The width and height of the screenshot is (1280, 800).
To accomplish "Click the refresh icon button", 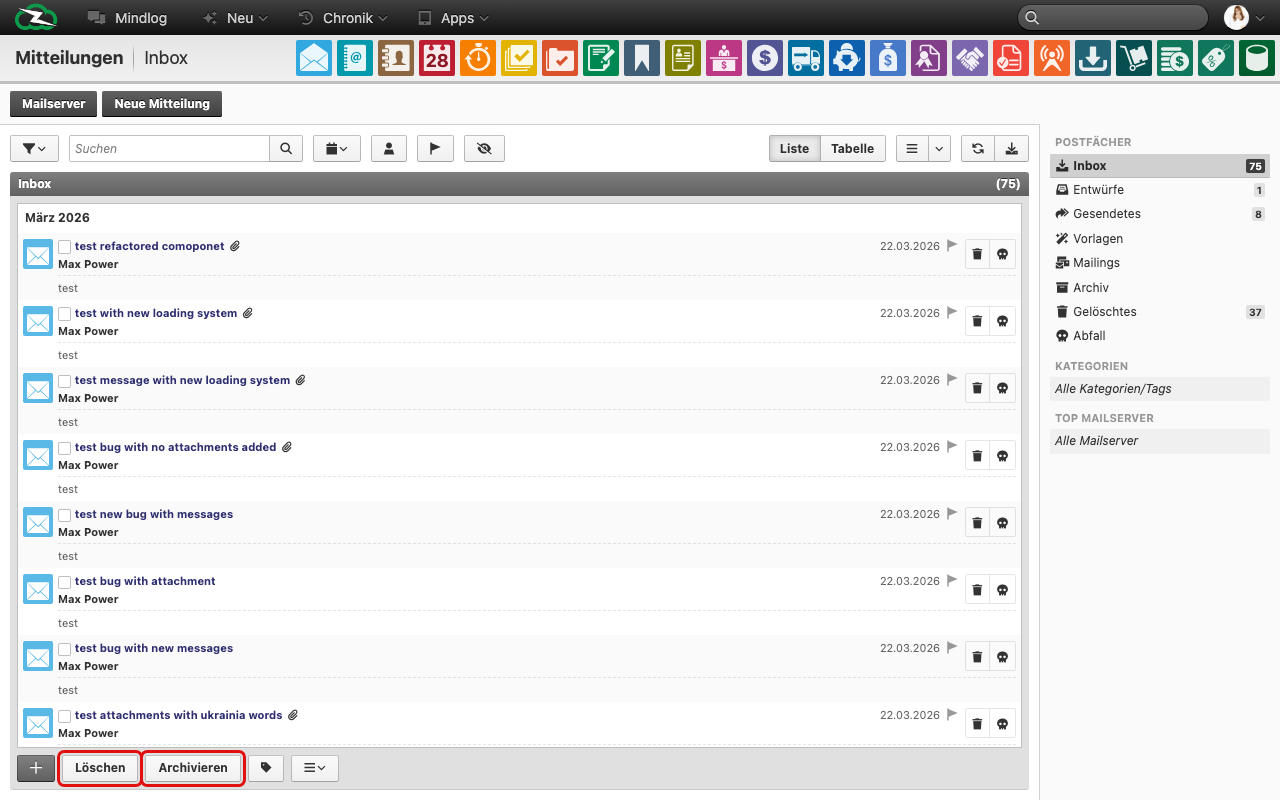I will tap(978, 148).
